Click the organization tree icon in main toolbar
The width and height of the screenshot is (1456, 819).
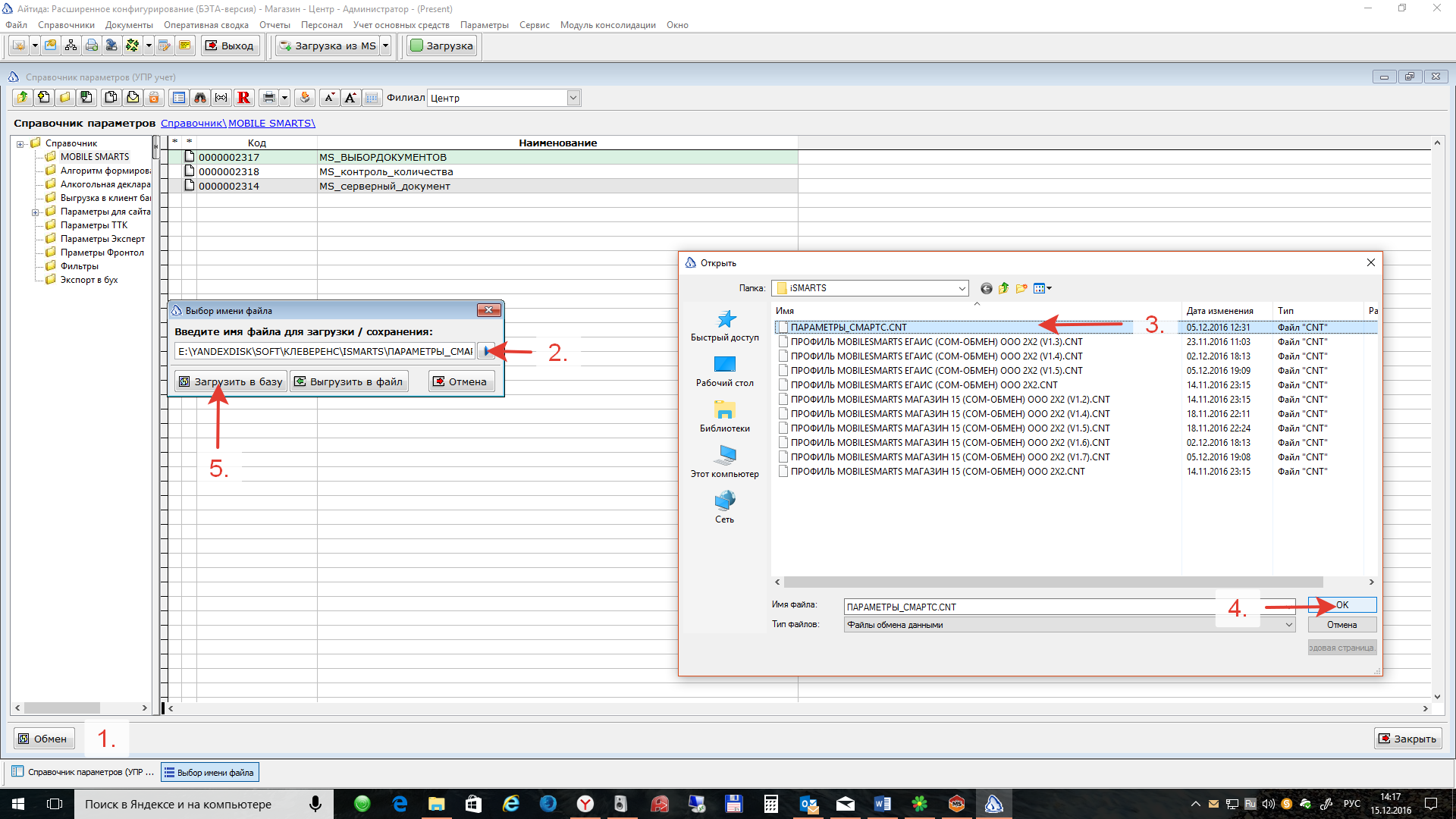pyautogui.click(x=71, y=45)
